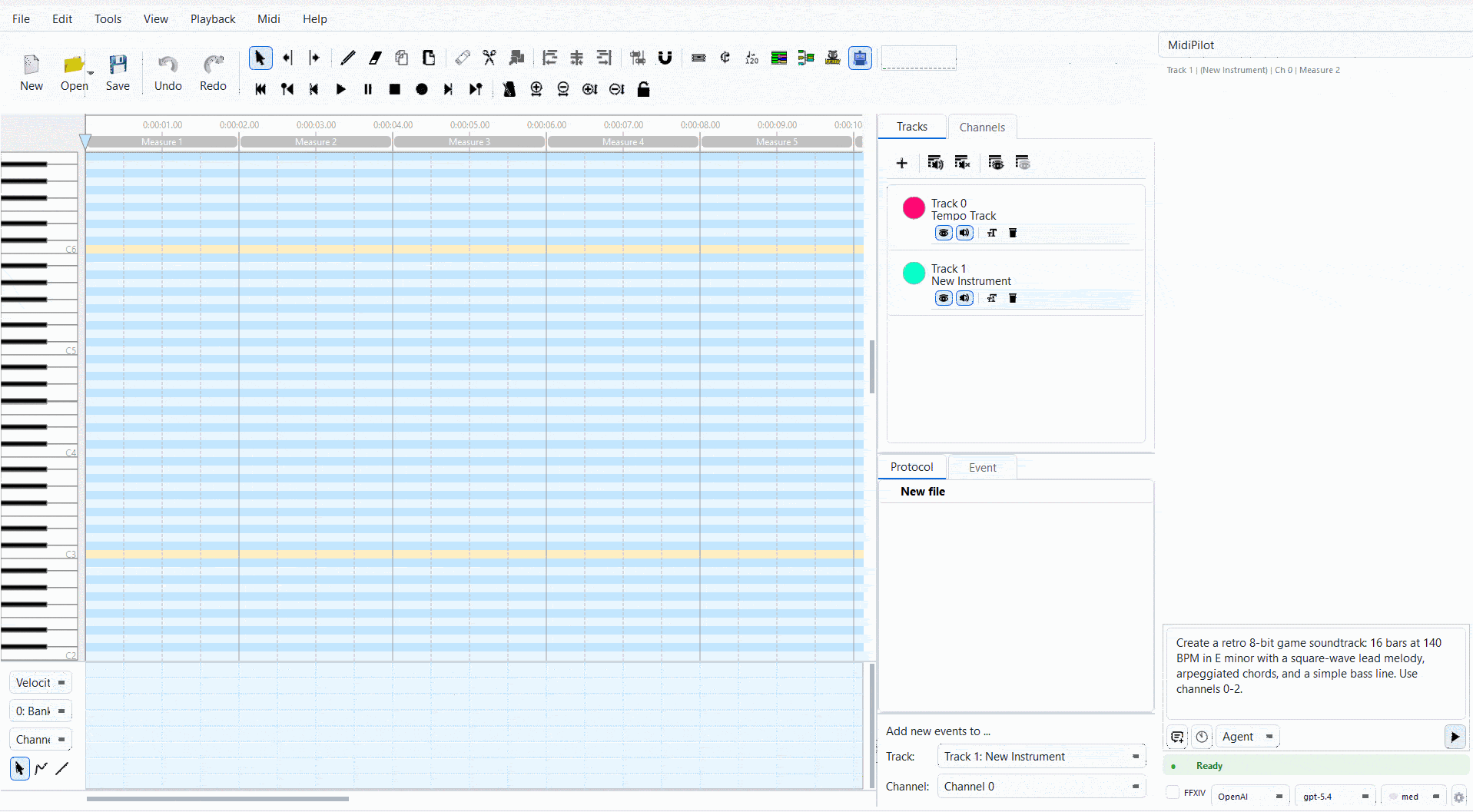Click the record button in transport
This screenshot has height=812, width=1473.
tap(421, 89)
